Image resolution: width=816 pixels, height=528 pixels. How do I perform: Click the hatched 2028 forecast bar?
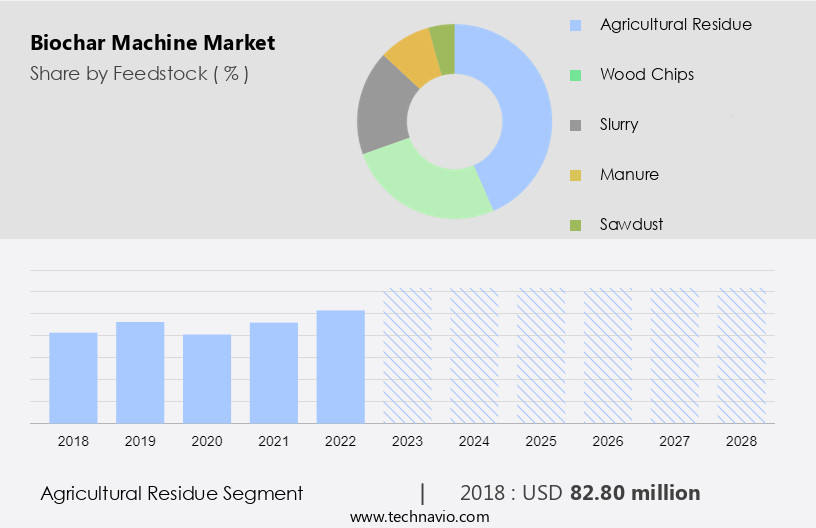pyautogui.click(x=742, y=356)
